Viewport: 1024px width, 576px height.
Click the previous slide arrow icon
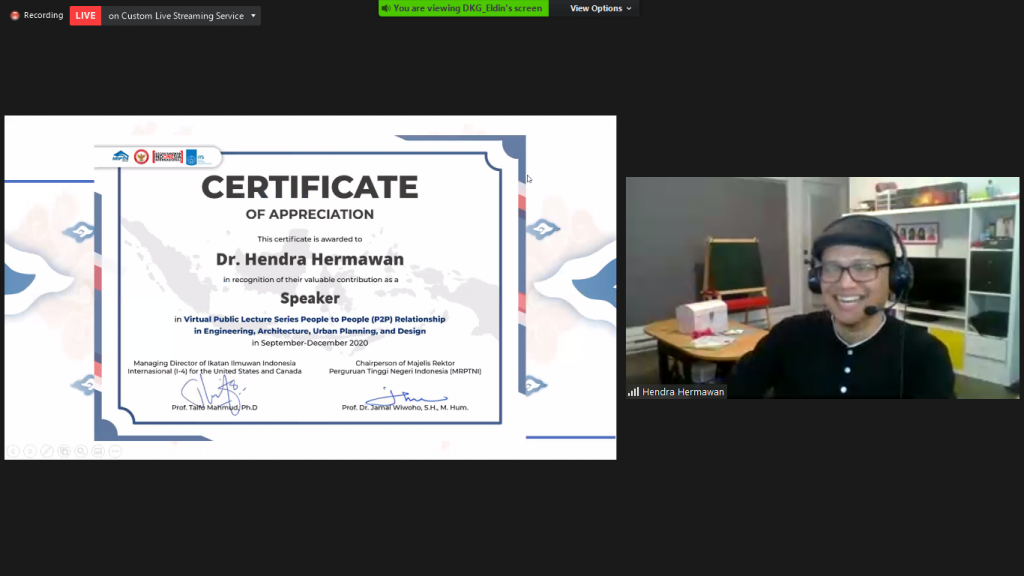[x=13, y=451]
